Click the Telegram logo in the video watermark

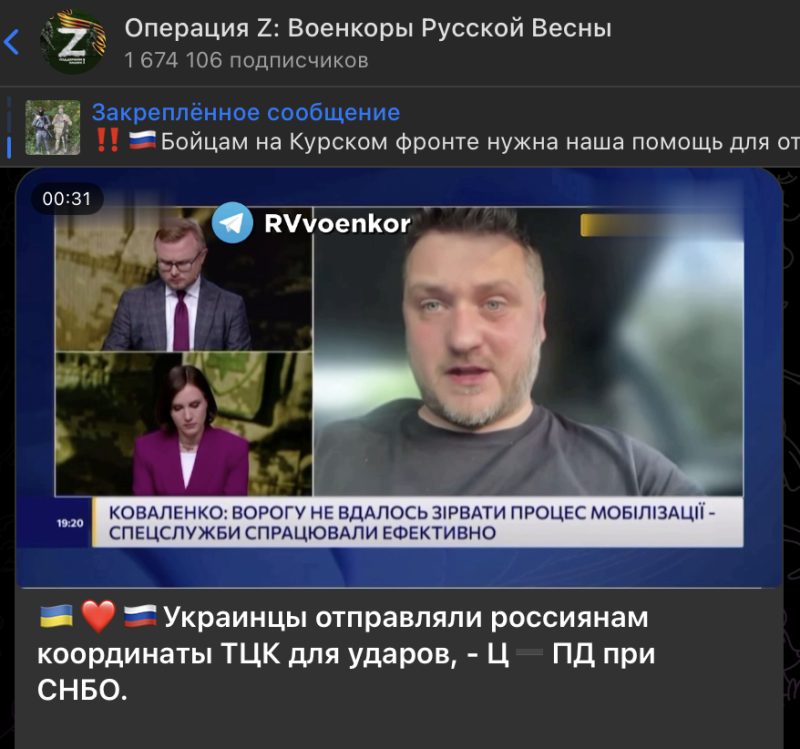pos(232,223)
